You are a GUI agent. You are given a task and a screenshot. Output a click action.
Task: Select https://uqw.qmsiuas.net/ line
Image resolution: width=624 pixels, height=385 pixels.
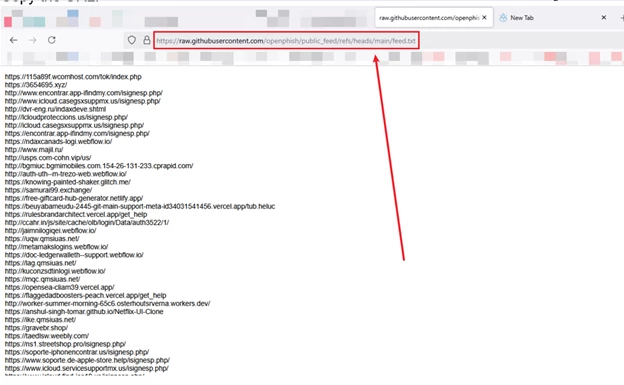click(42, 239)
